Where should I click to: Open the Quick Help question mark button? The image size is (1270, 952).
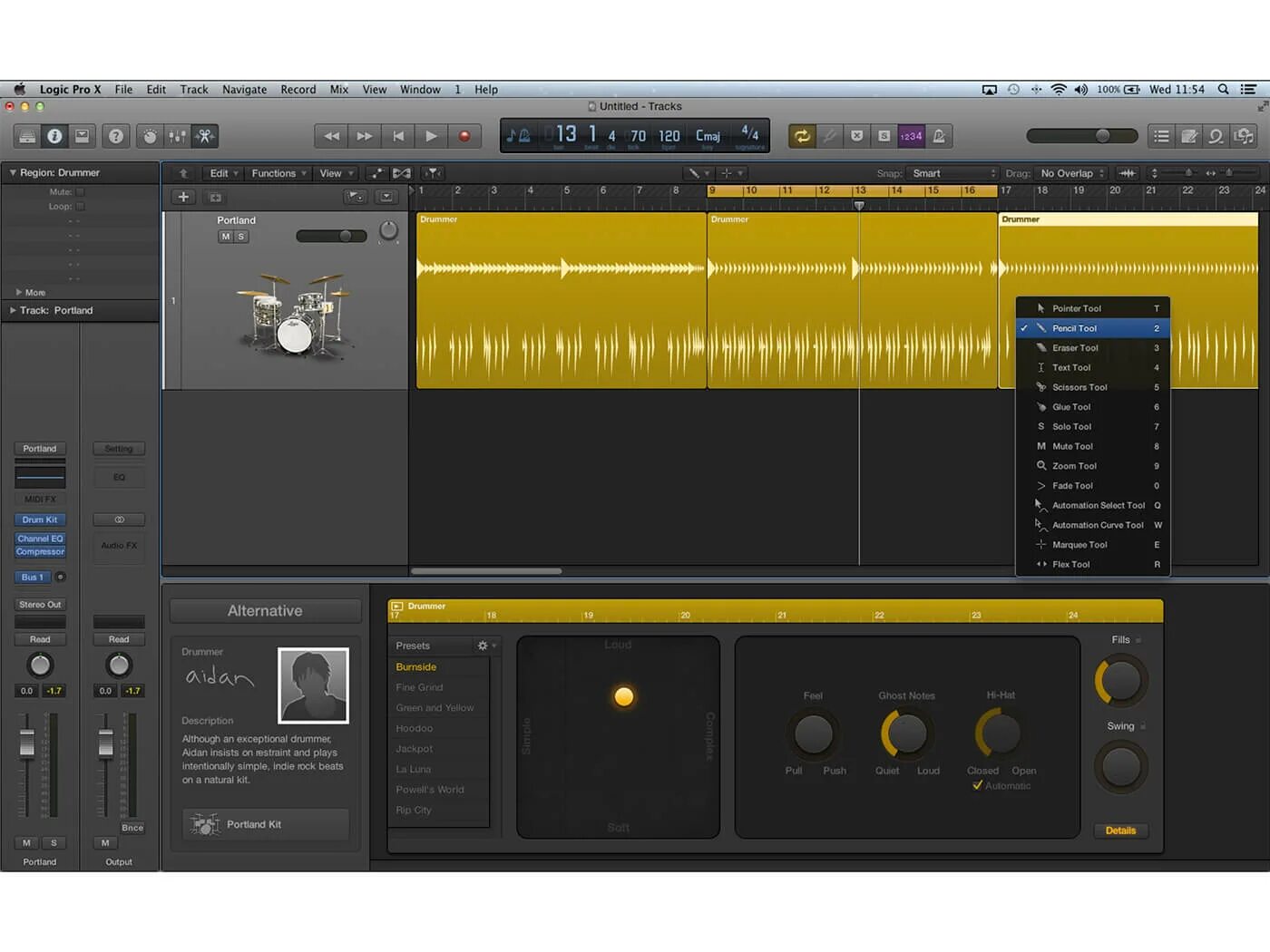(x=115, y=136)
